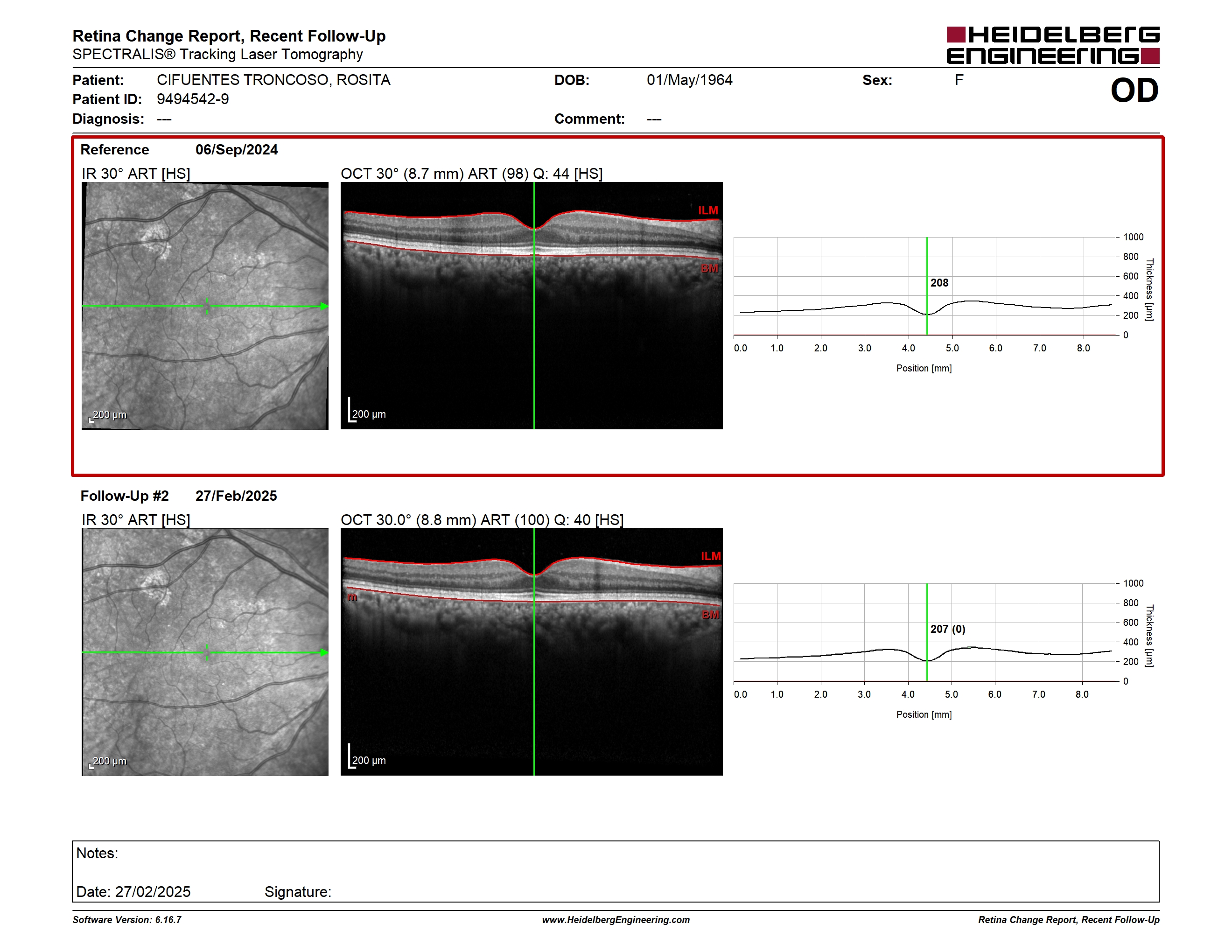The height and width of the screenshot is (952, 1232).
Task: Open the www.HeidelbergEngineering.com link
Action: (x=616, y=920)
